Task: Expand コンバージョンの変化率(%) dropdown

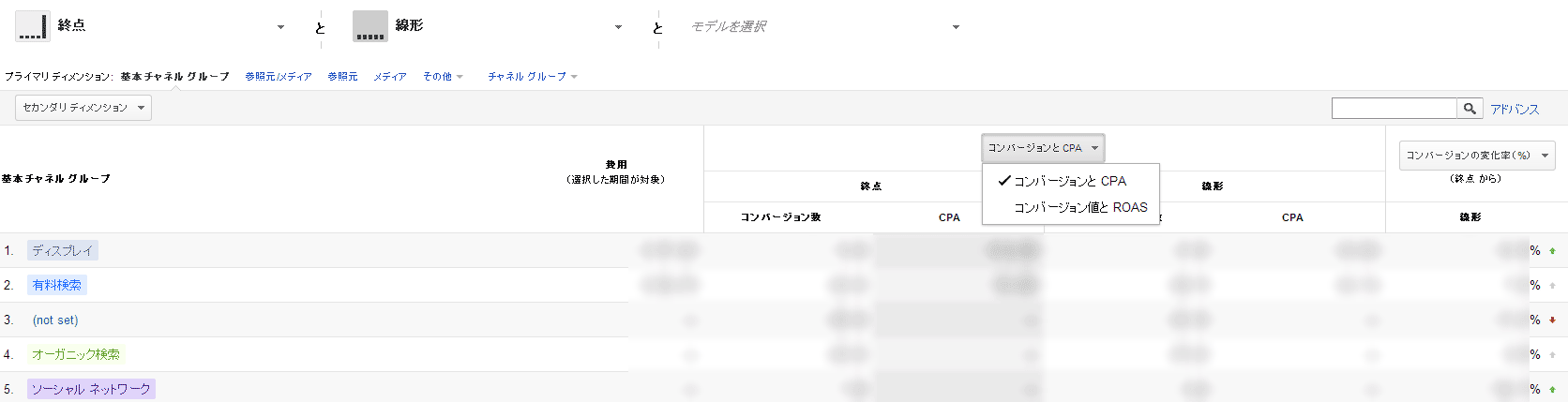Action: [x=1477, y=156]
